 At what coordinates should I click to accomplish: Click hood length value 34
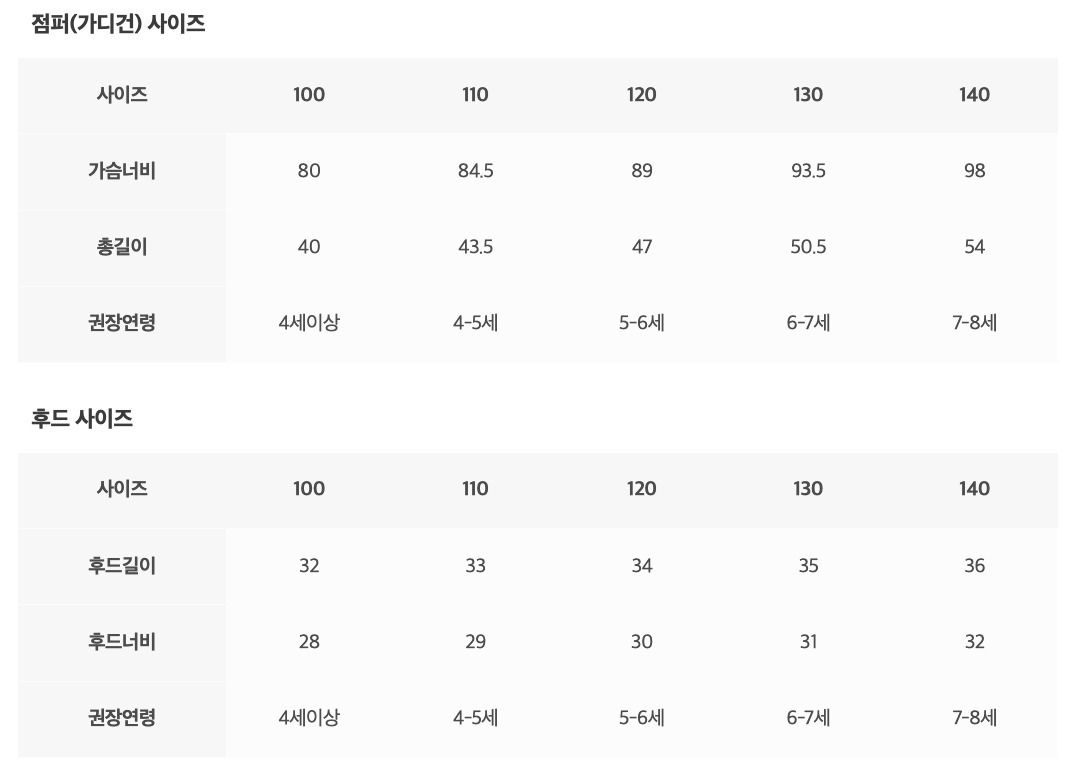(x=642, y=566)
